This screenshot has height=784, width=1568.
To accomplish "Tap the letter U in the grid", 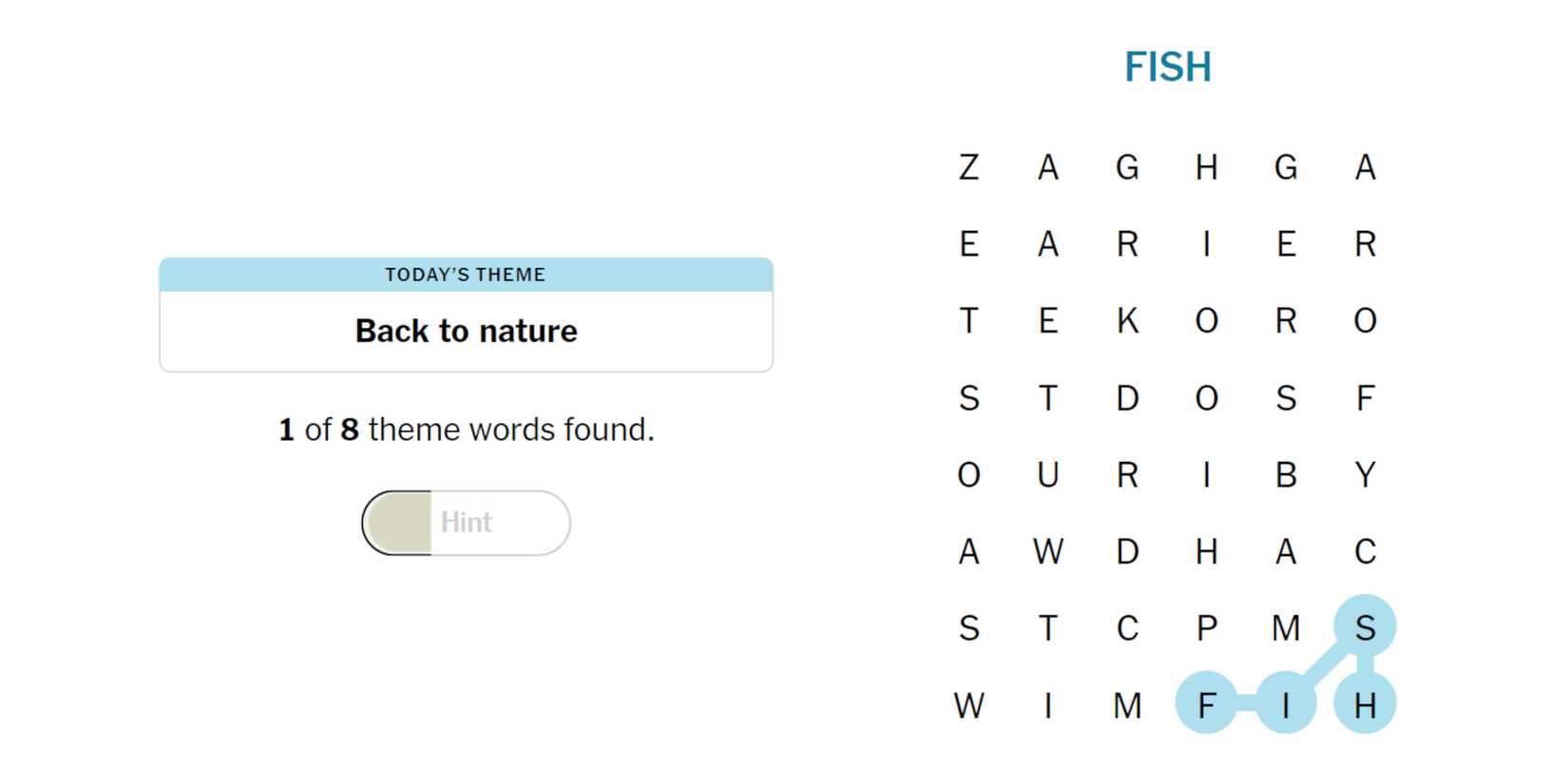I will pyautogui.click(x=1048, y=474).
